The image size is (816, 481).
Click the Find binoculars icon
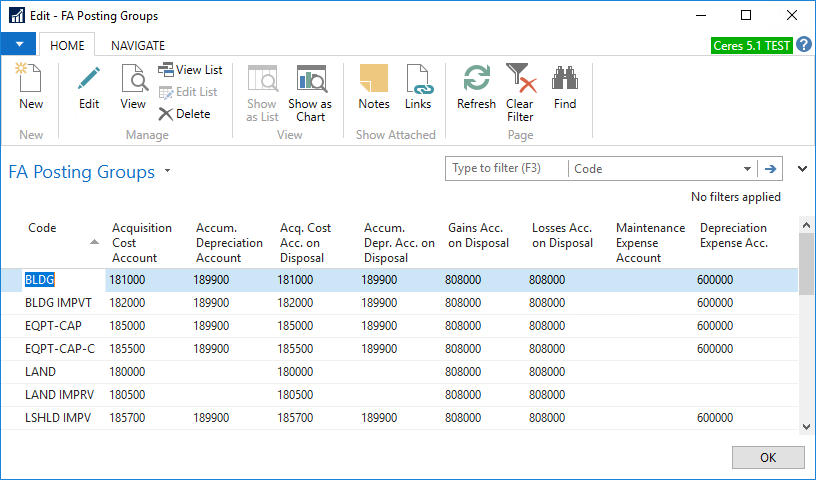point(565,80)
